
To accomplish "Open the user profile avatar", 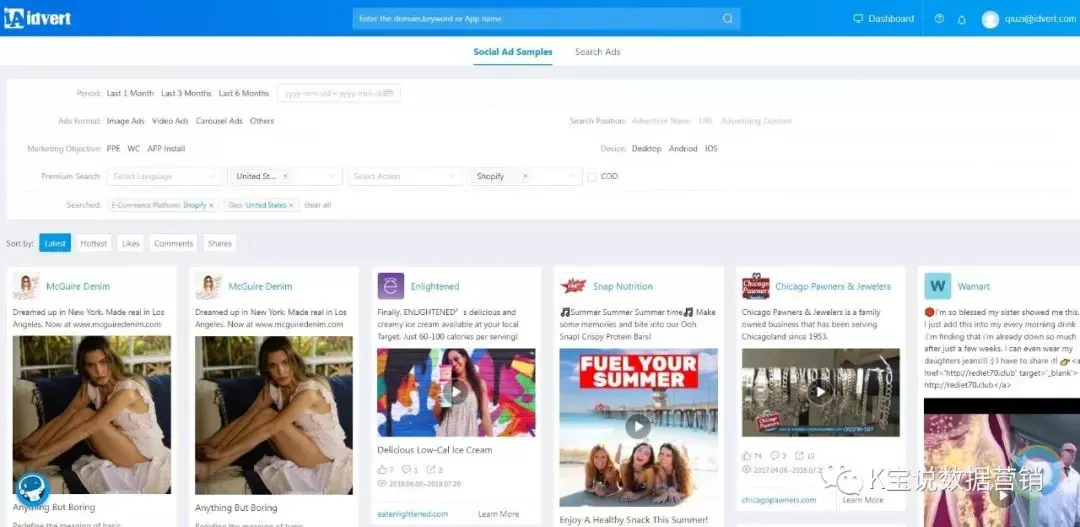I will [990, 19].
